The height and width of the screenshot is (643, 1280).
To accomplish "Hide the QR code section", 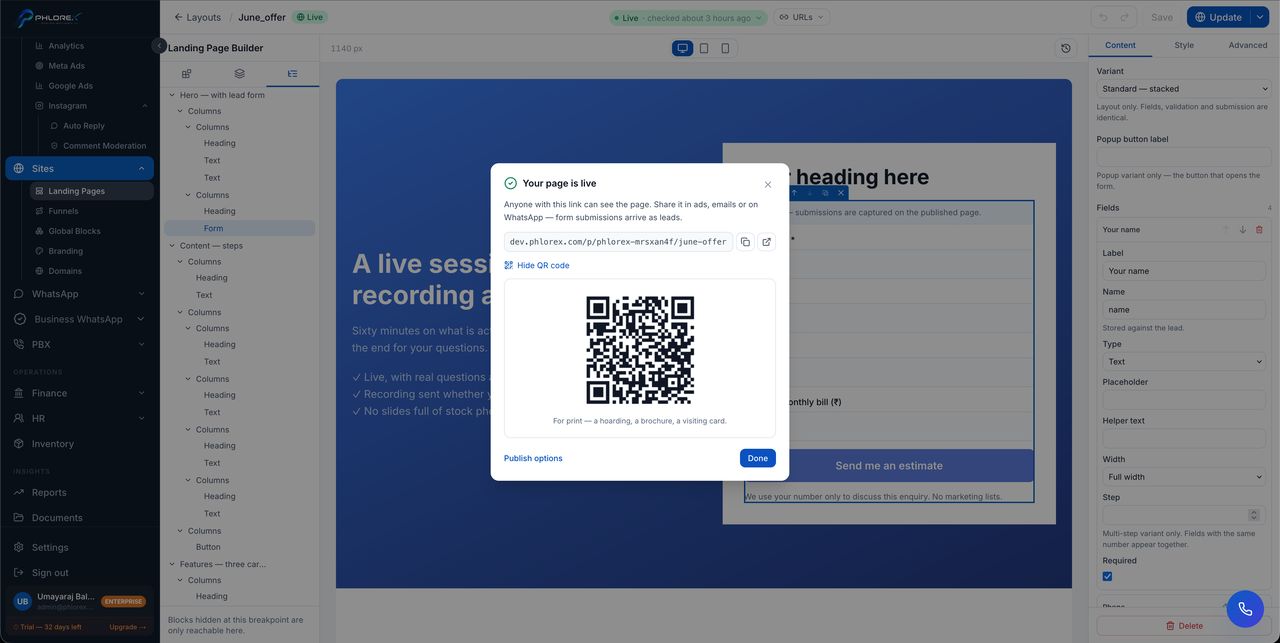I will click(537, 265).
